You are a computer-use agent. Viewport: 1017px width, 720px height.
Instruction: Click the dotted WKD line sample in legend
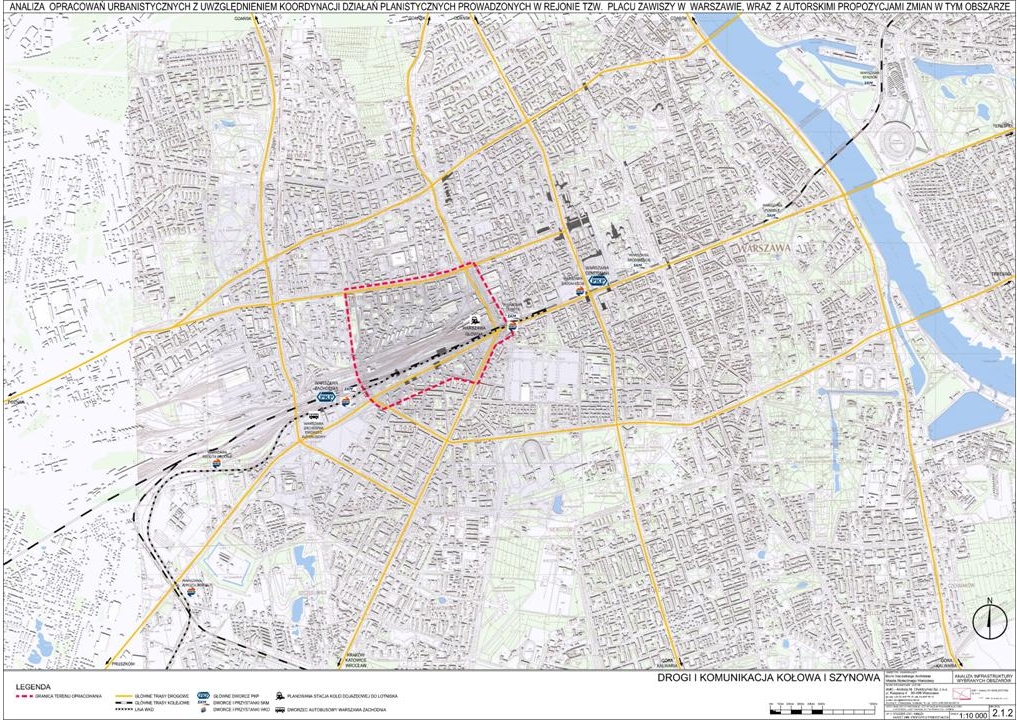coord(125,710)
